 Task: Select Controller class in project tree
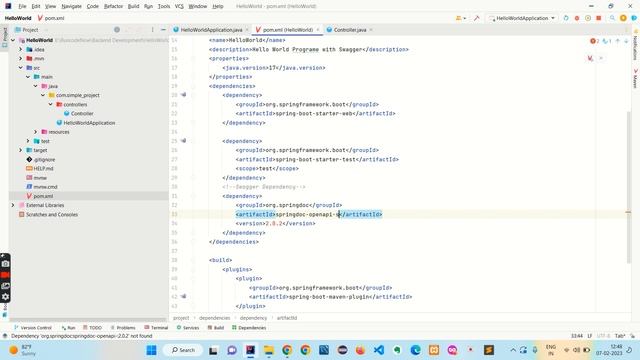click(78, 113)
